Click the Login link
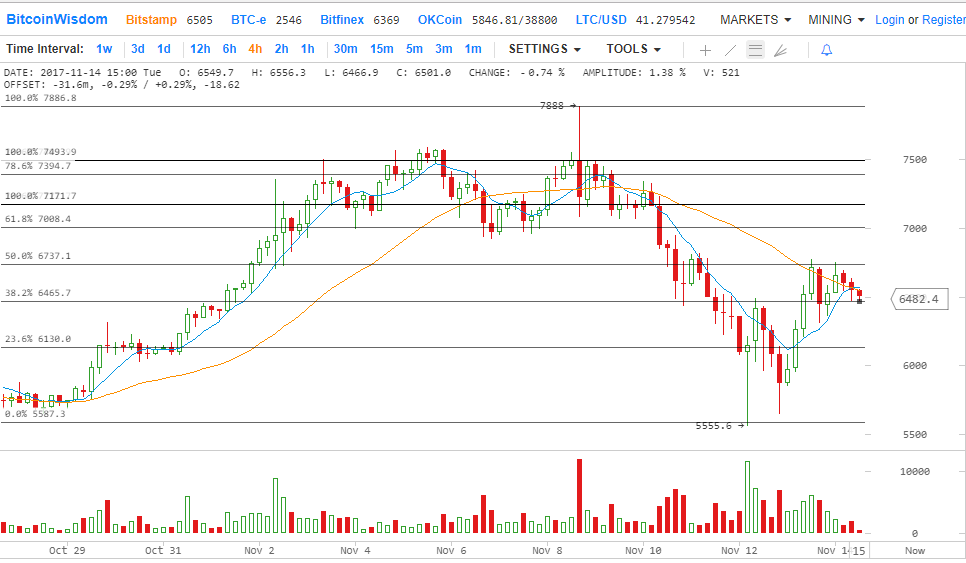 point(889,20)
